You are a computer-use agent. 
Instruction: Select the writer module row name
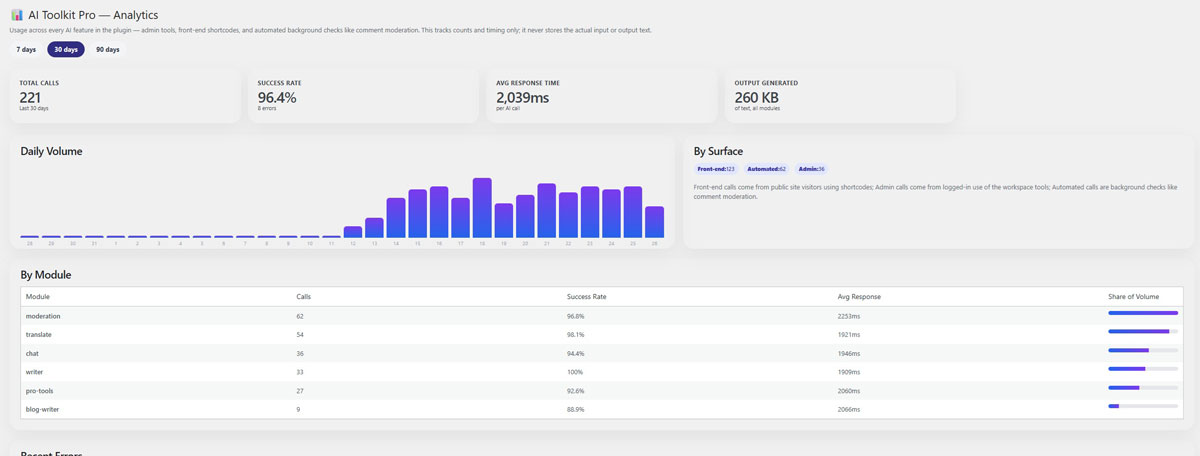pos(34,372)
